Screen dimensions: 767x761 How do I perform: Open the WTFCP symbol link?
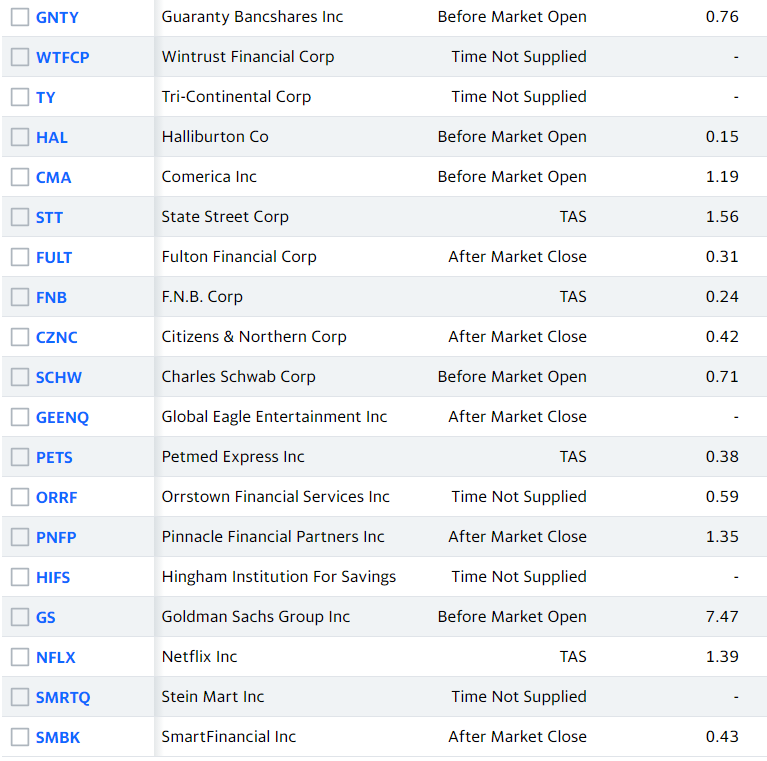(63, 58)
